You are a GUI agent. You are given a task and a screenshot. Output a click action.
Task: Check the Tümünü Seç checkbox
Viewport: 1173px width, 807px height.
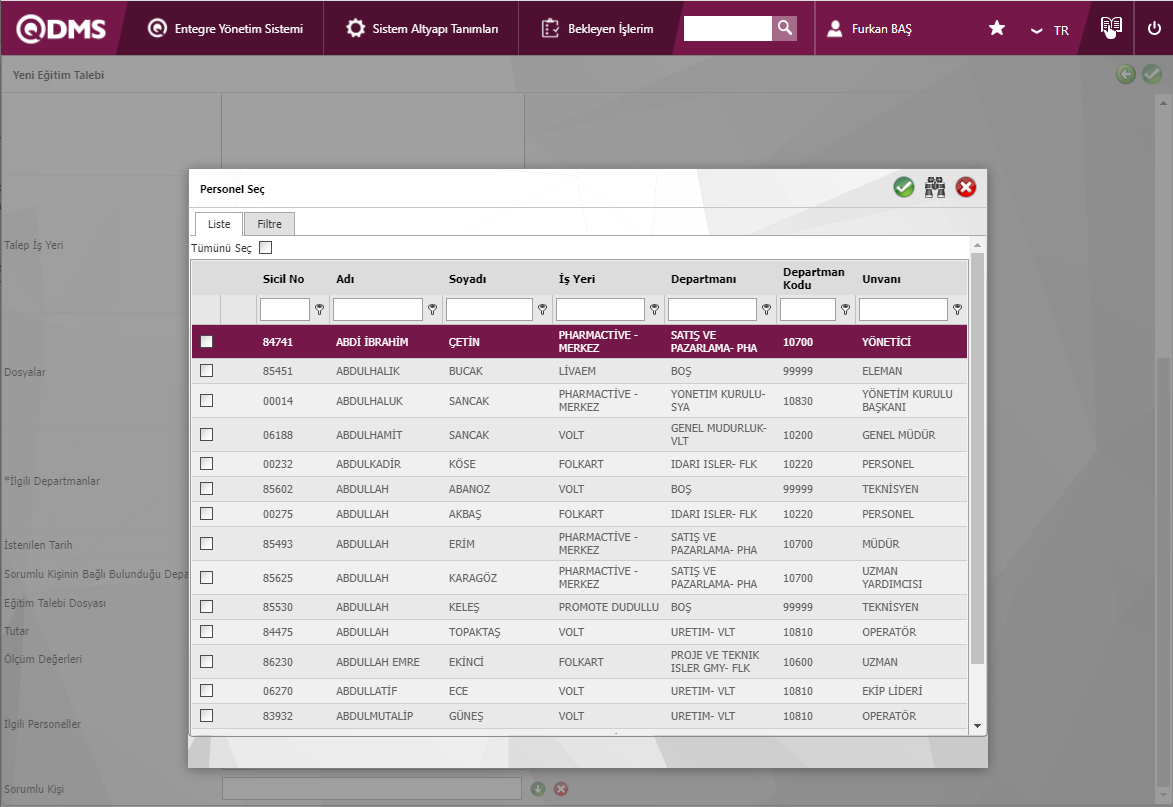coord(265,248)
